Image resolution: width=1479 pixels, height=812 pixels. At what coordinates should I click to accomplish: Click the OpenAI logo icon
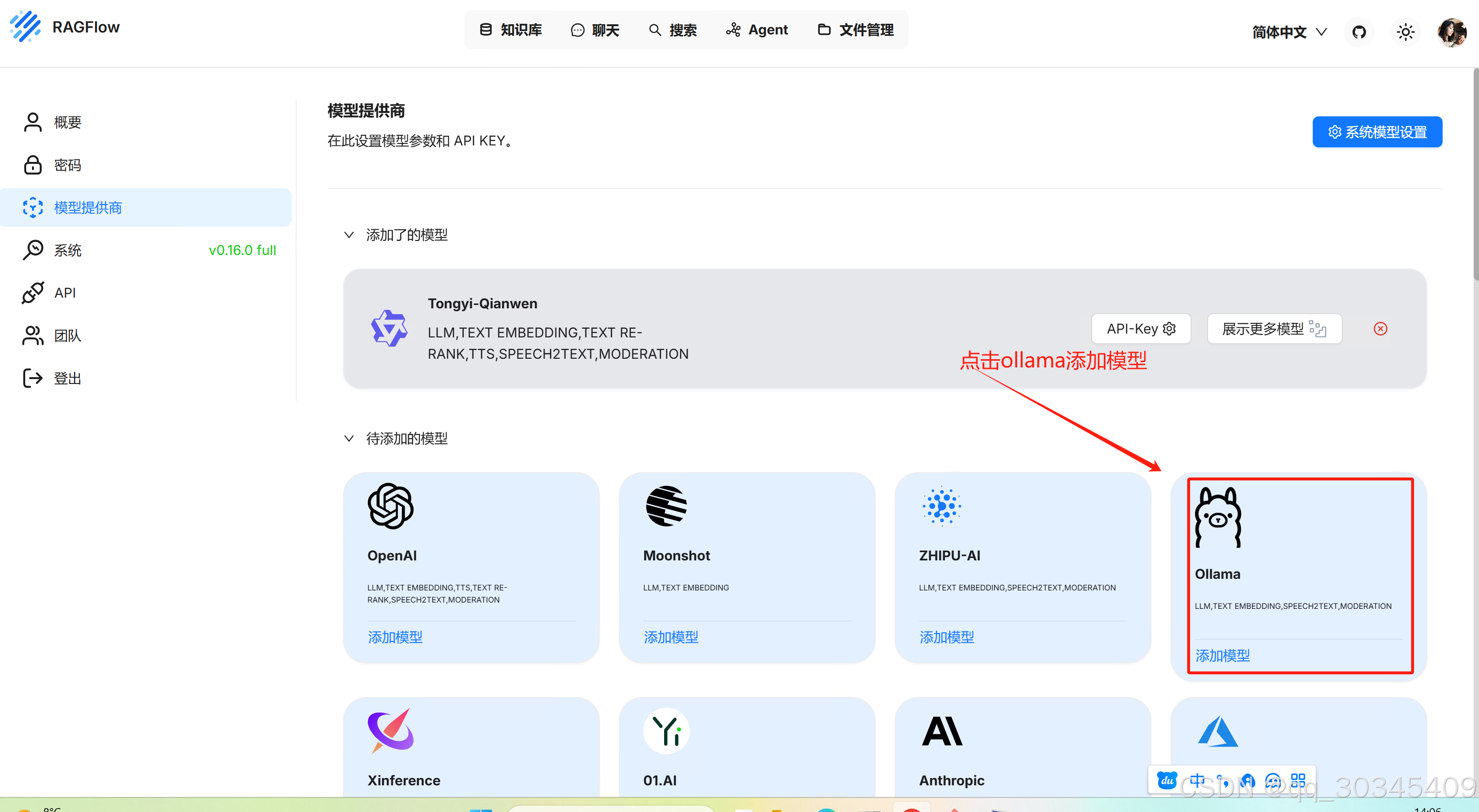click(390, 506)
